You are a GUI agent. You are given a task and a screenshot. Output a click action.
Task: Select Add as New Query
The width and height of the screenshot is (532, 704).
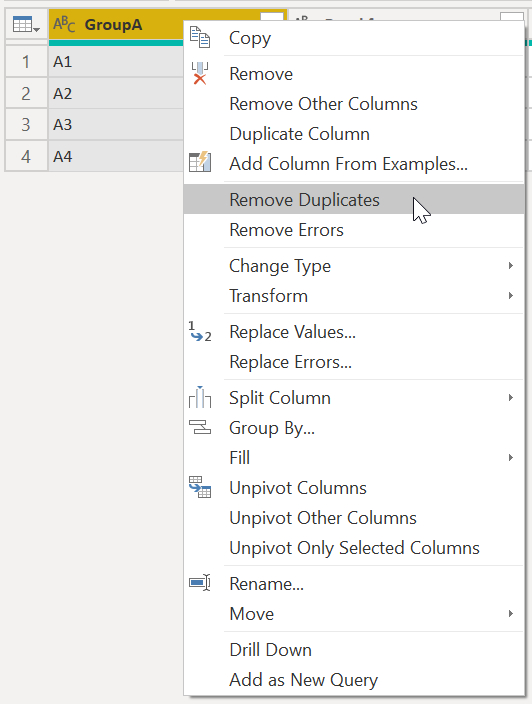coord(354,680)
